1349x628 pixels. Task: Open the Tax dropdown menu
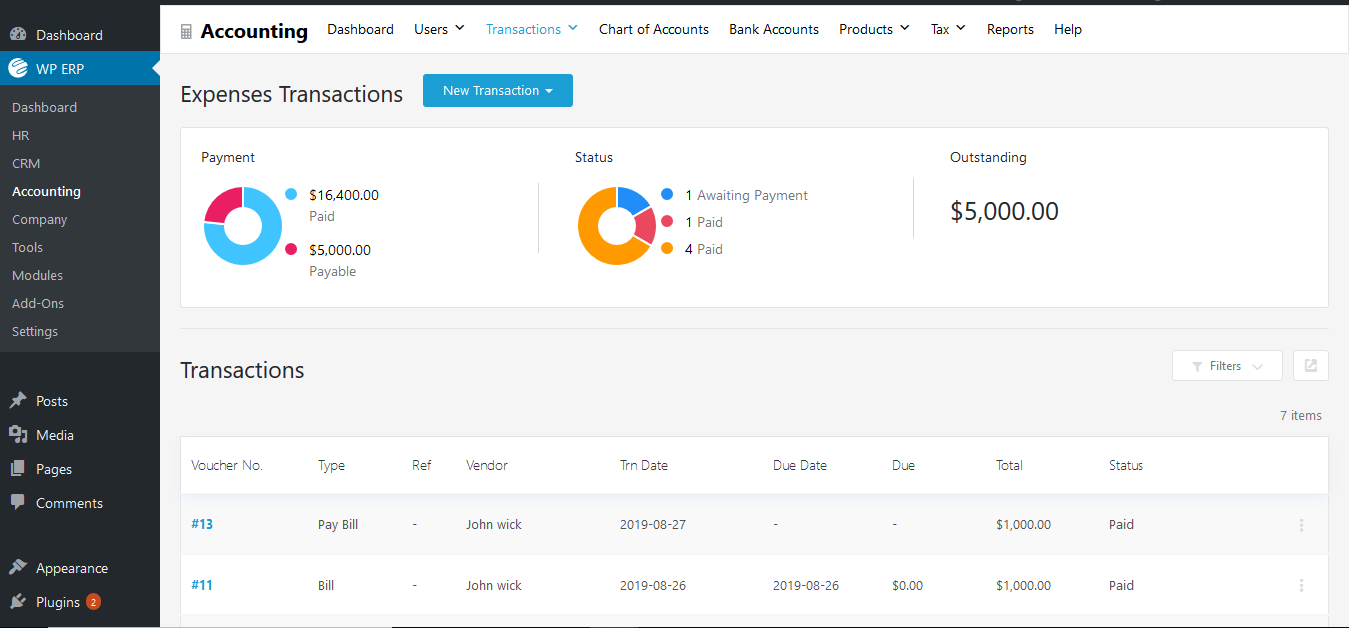coord(947,29)
